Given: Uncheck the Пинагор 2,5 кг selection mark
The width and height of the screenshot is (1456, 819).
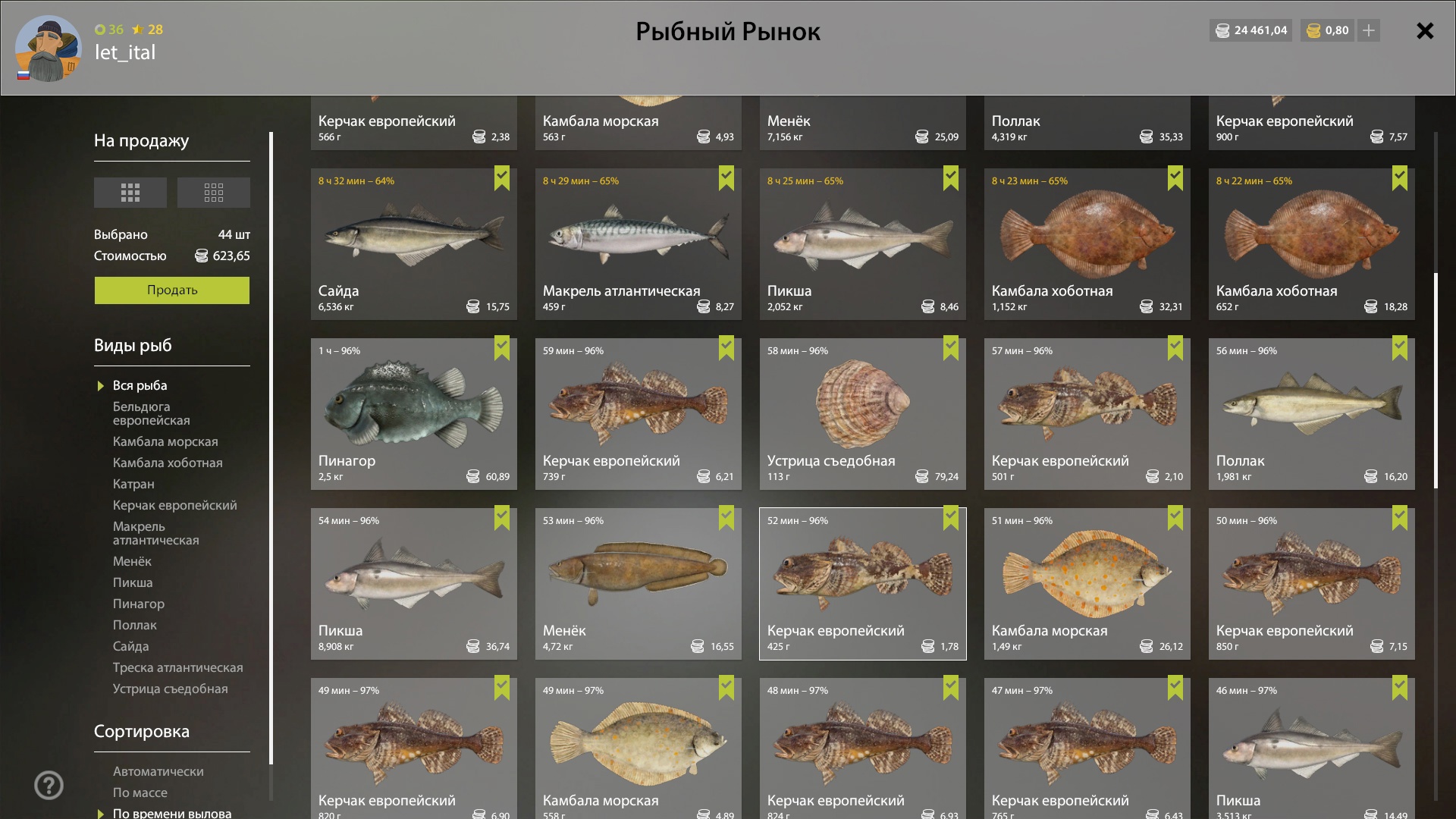Looking at the screenshot, I should (502, 348).
